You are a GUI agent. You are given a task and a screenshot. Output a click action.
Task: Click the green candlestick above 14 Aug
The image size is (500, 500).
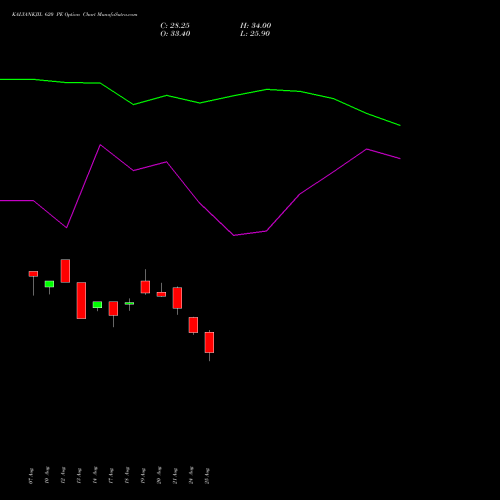coord(97,305)
